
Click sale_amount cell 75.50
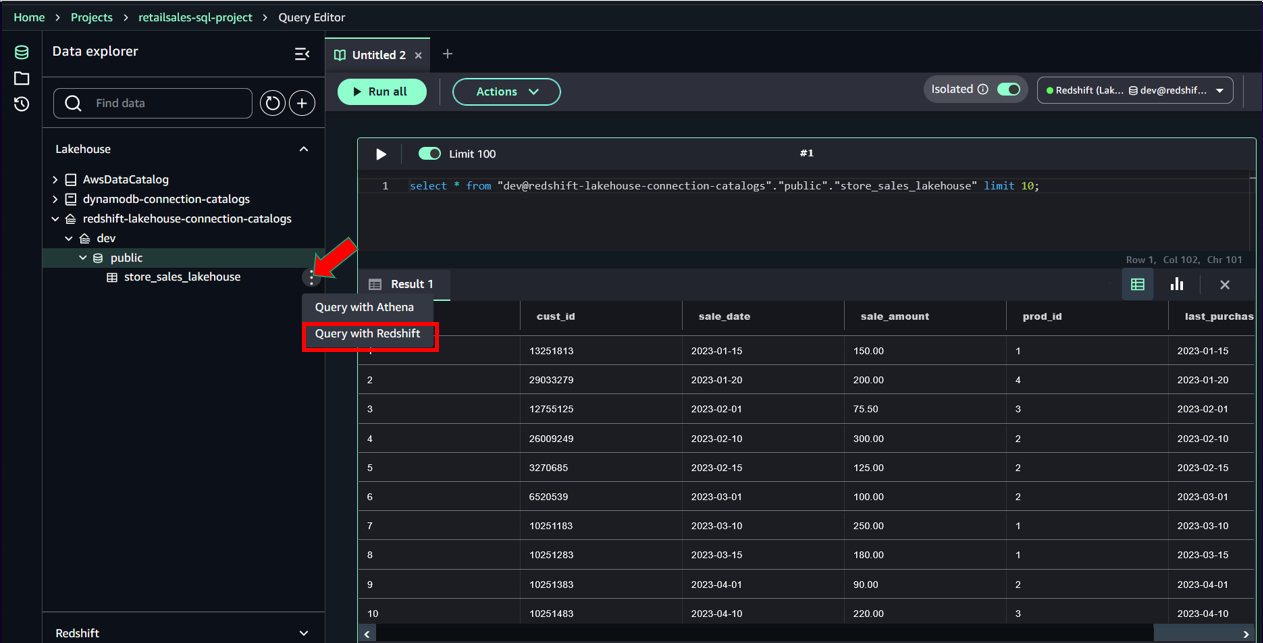[x=925, y=409]
